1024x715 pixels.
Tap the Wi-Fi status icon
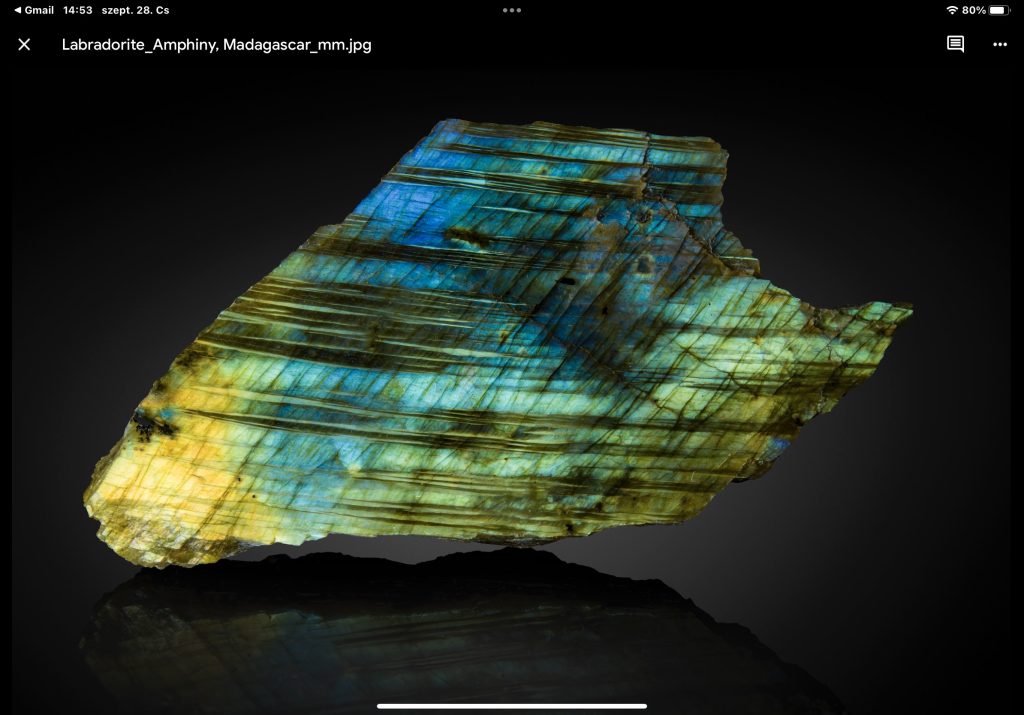[x=951, y=10]
